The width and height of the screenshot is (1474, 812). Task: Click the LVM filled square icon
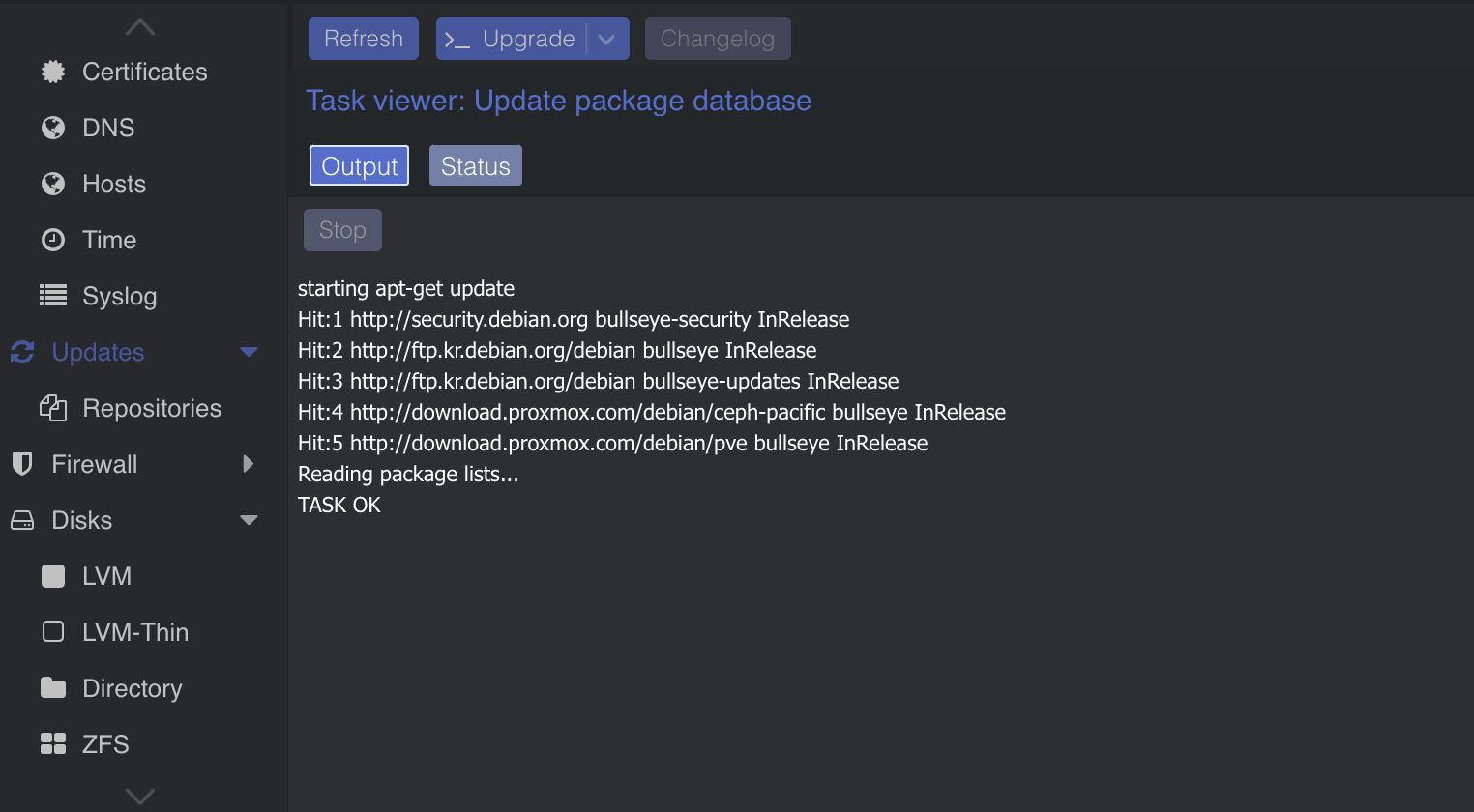pos(53,576)
